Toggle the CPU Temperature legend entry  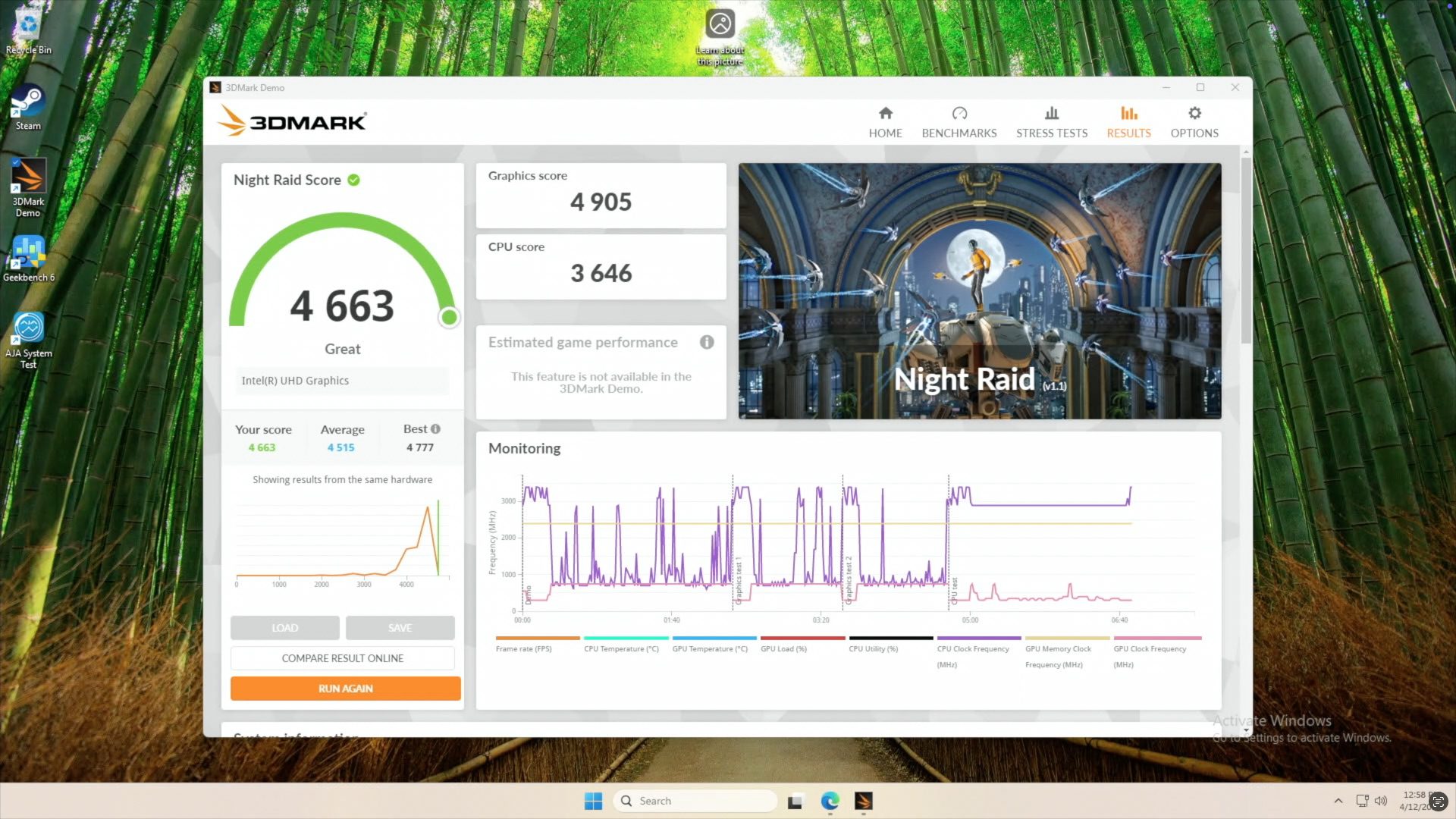coord(623,648)
